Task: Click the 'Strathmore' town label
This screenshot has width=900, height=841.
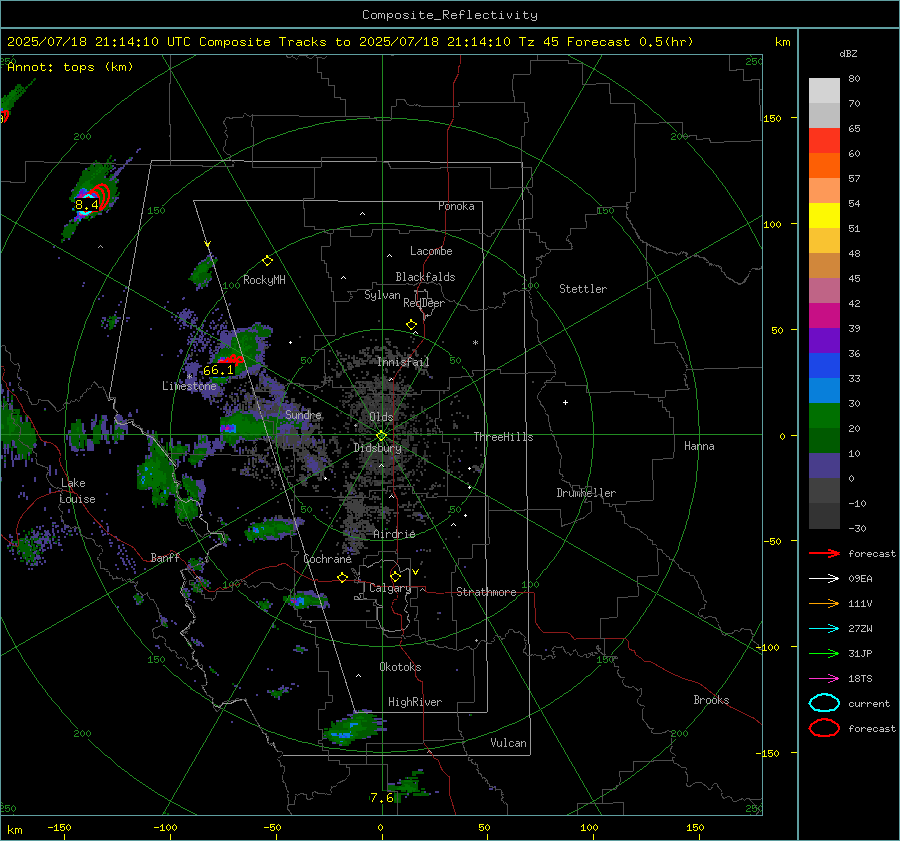Action: coord(486,592)
